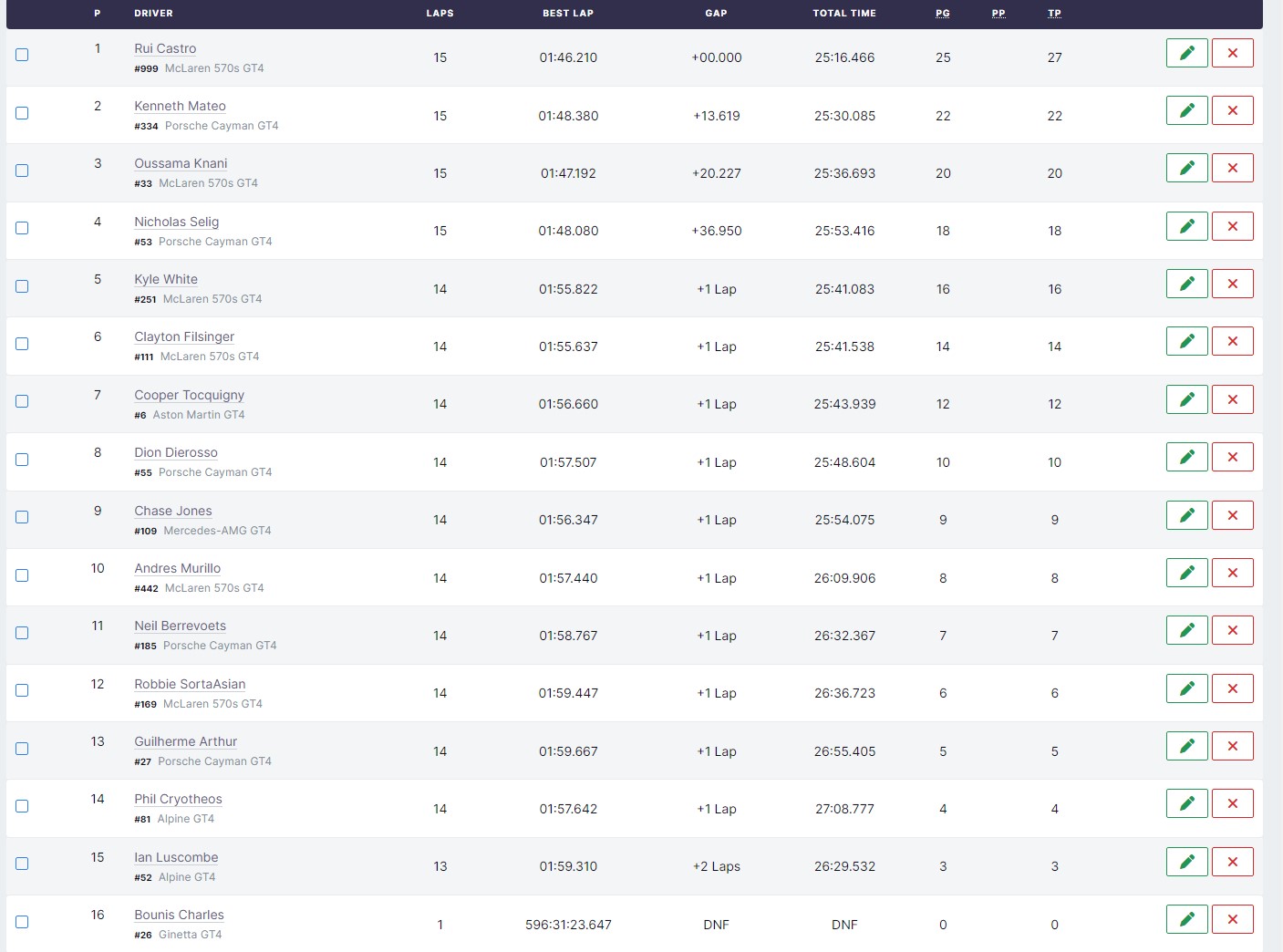The width and height of the screenshot is (1283, 952).
Task: Delete Neil Berrevoets's result row
Action: (1232, 630)
